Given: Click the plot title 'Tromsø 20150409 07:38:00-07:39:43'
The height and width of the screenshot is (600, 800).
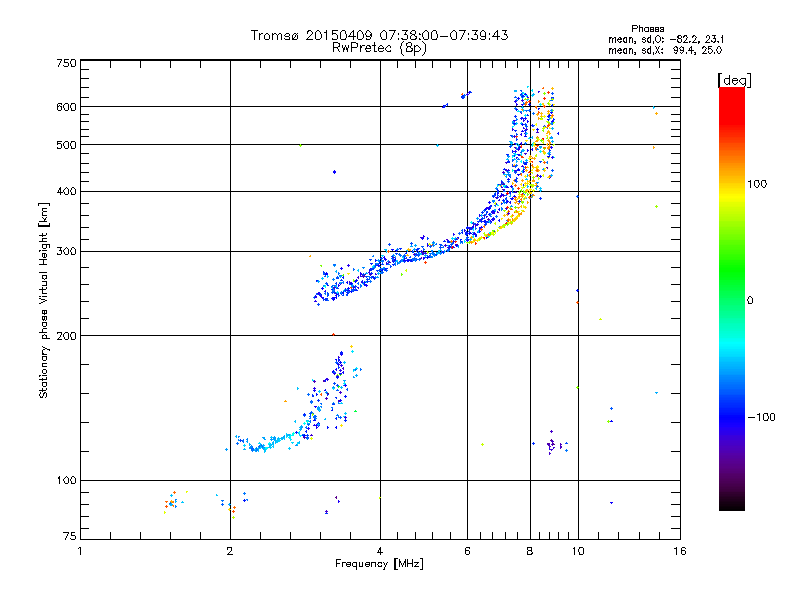Looking at the screenshot, I should pyautogui.click(x=379, y=35).
